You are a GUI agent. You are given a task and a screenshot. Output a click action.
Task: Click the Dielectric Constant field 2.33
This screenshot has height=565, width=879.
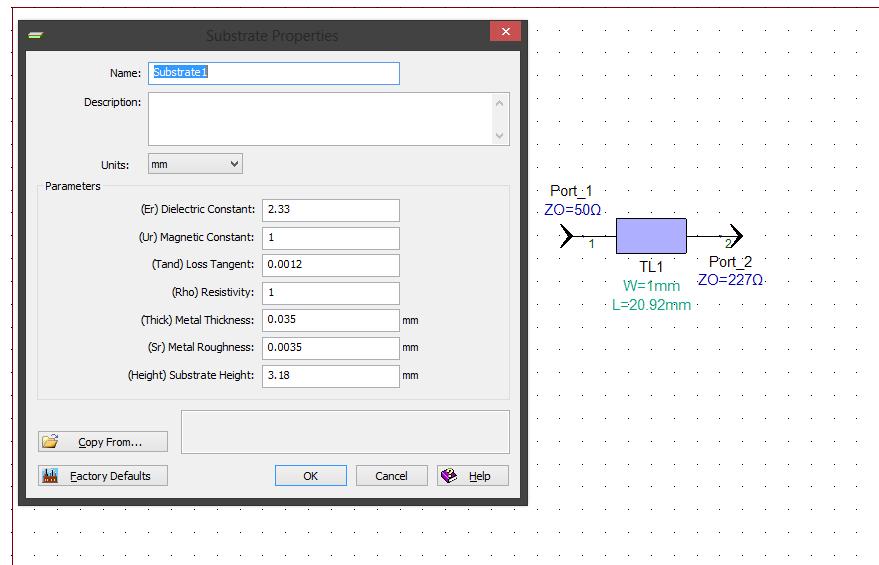coord(331,210)
